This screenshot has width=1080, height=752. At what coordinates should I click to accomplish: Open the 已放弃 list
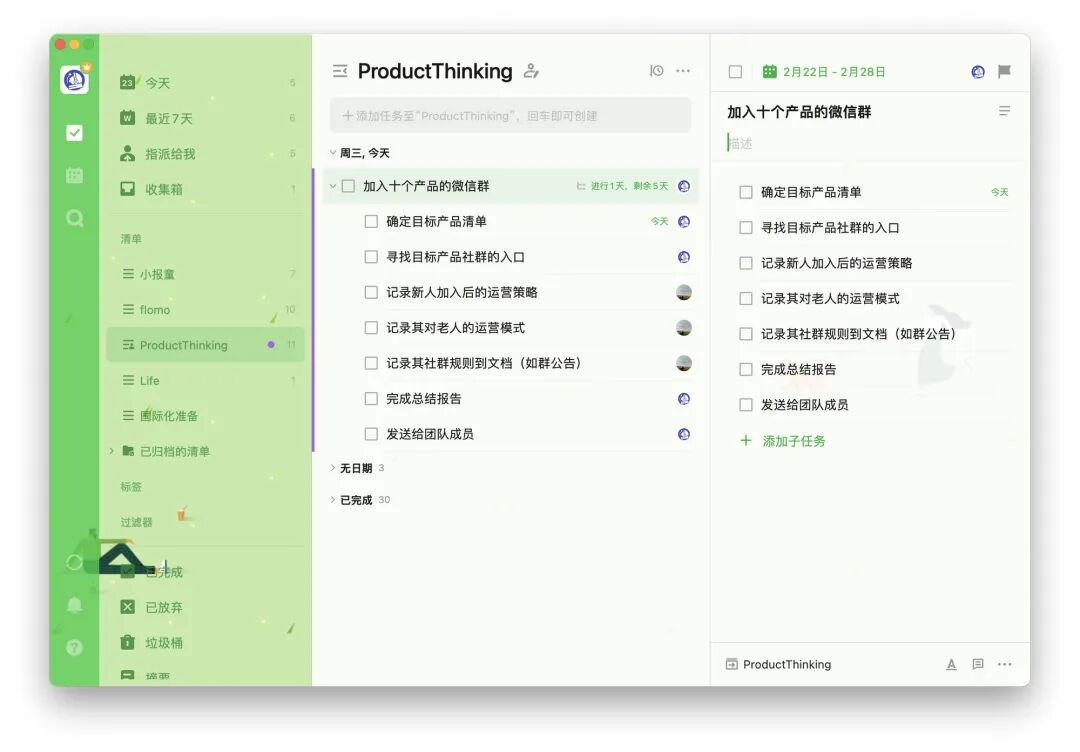[206, 607]
